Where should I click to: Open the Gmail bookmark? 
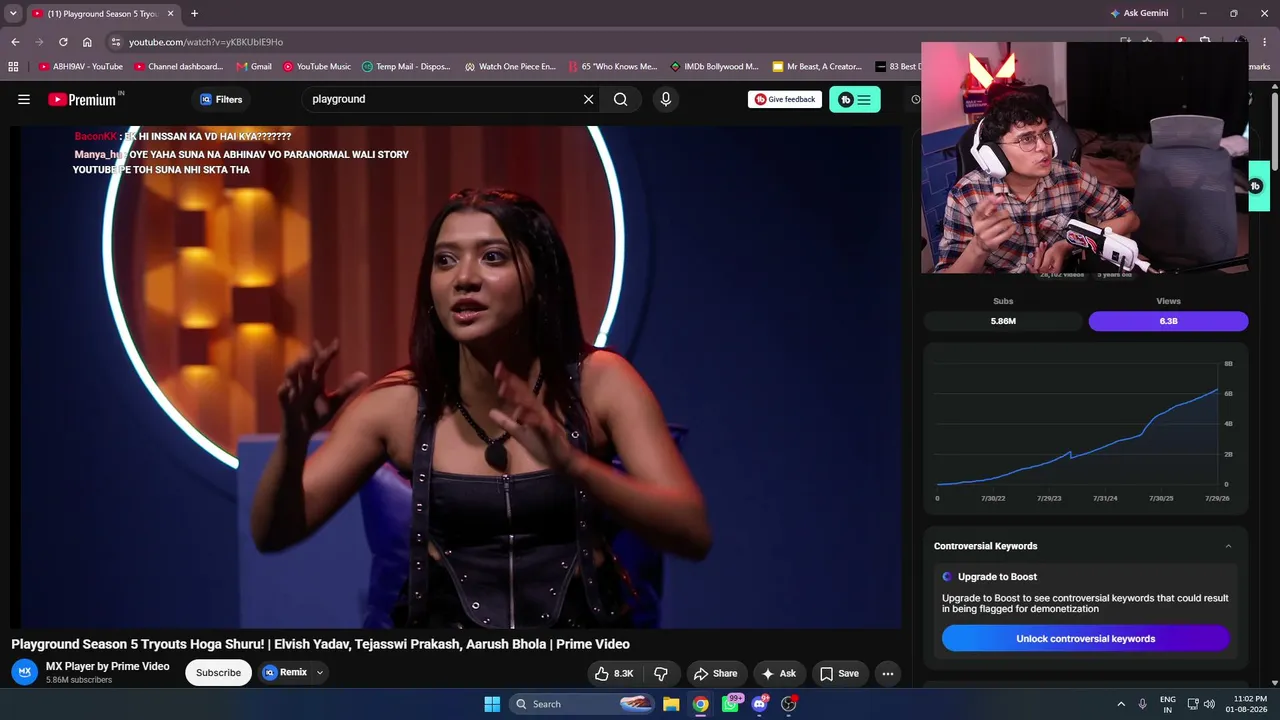pos(254,67)
